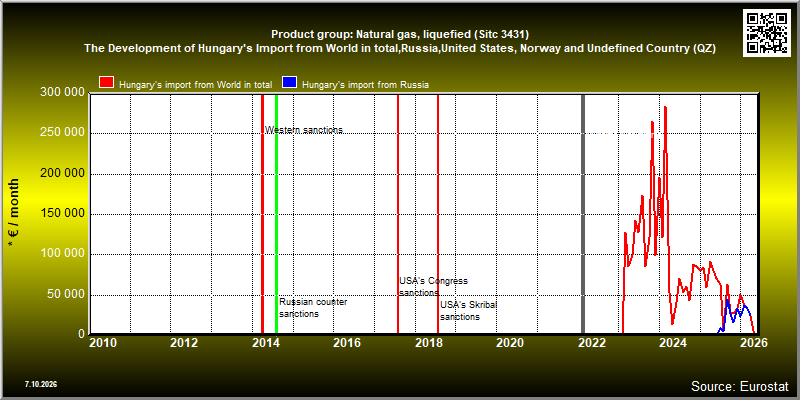Viewport: 800px width, 400px height.
Task: Click the x-axis year "2016"
Action: pyautogui.click(x=347, y=343)
